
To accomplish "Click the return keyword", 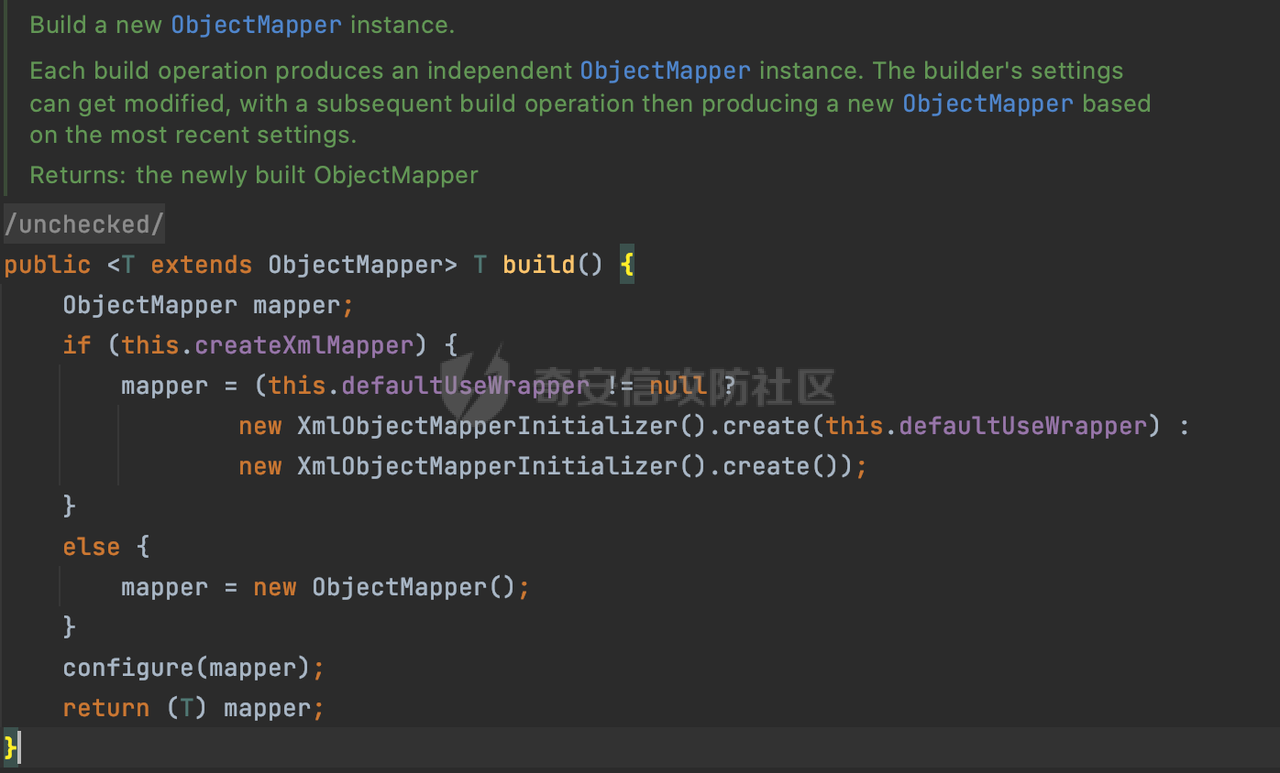I will coord(105,709).
